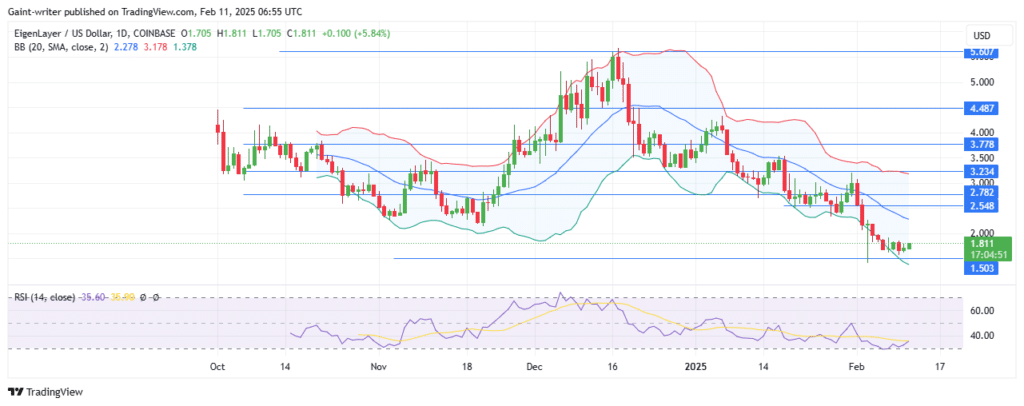Image resolution: width=1024 pixels, height=406 pixels.
Task: Click the 3.778 price level label
Action: point(980,144)
